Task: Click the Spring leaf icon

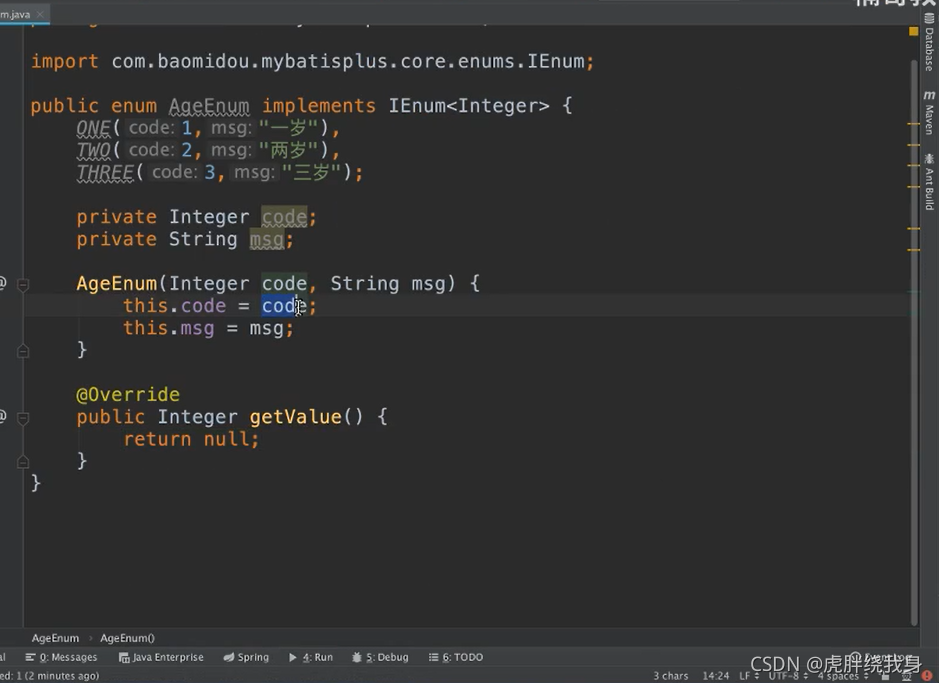Action: point(228,657)
